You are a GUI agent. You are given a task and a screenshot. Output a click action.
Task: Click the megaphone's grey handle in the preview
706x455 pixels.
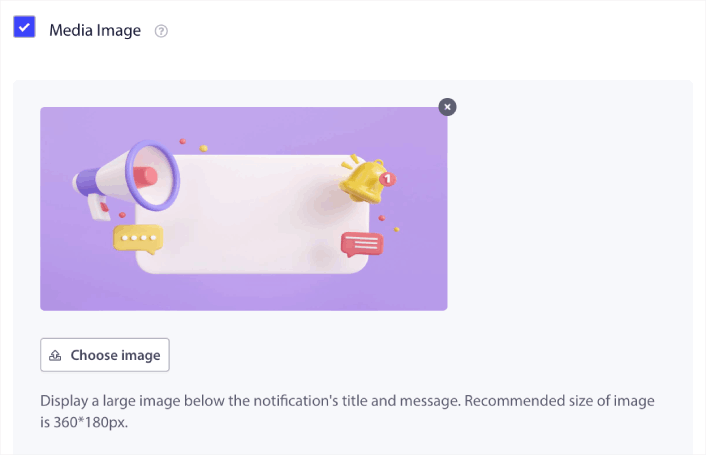pyautogui.click(x=99, y=206)
